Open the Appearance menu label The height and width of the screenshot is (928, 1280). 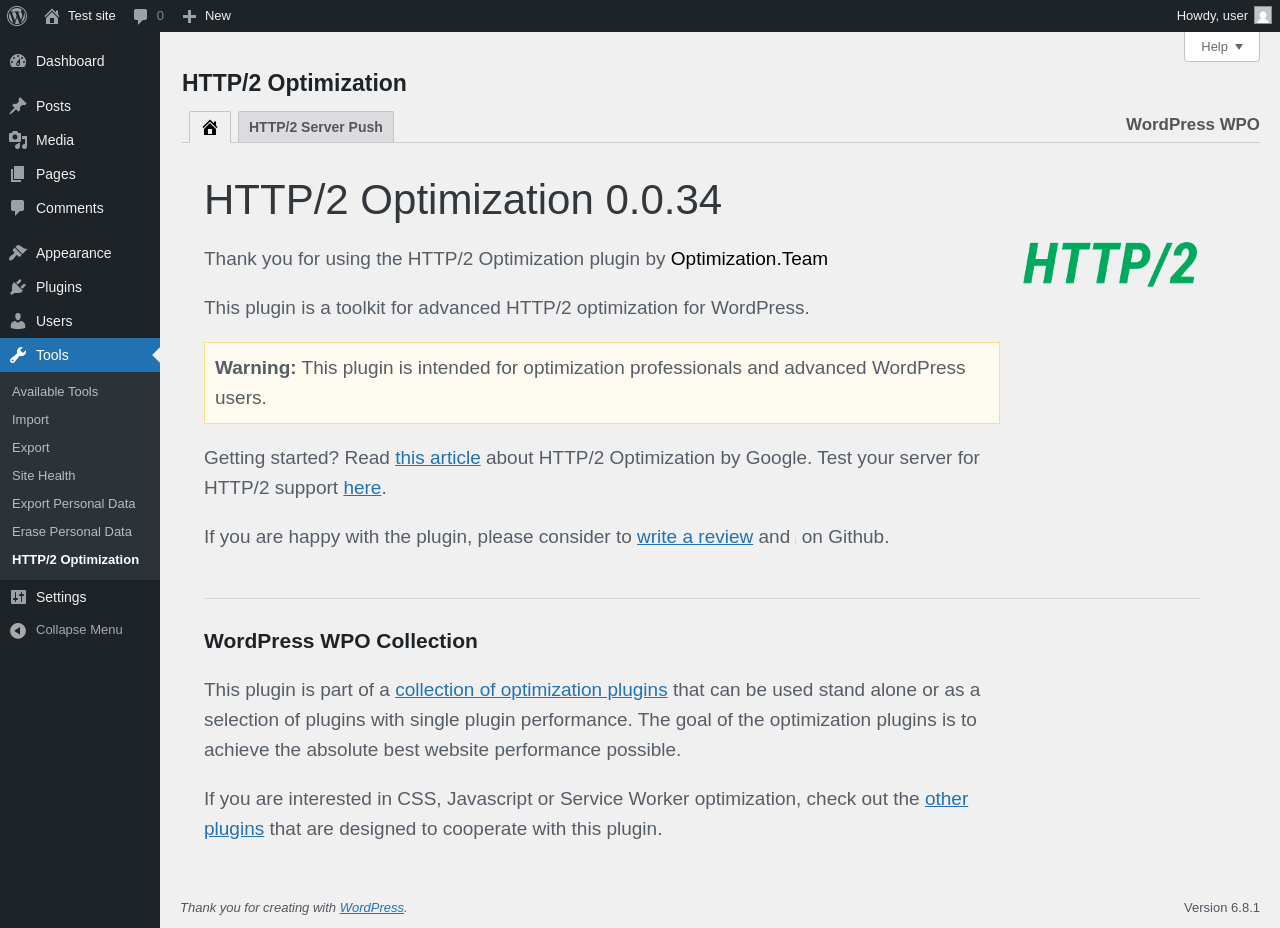tap(74, 253)
